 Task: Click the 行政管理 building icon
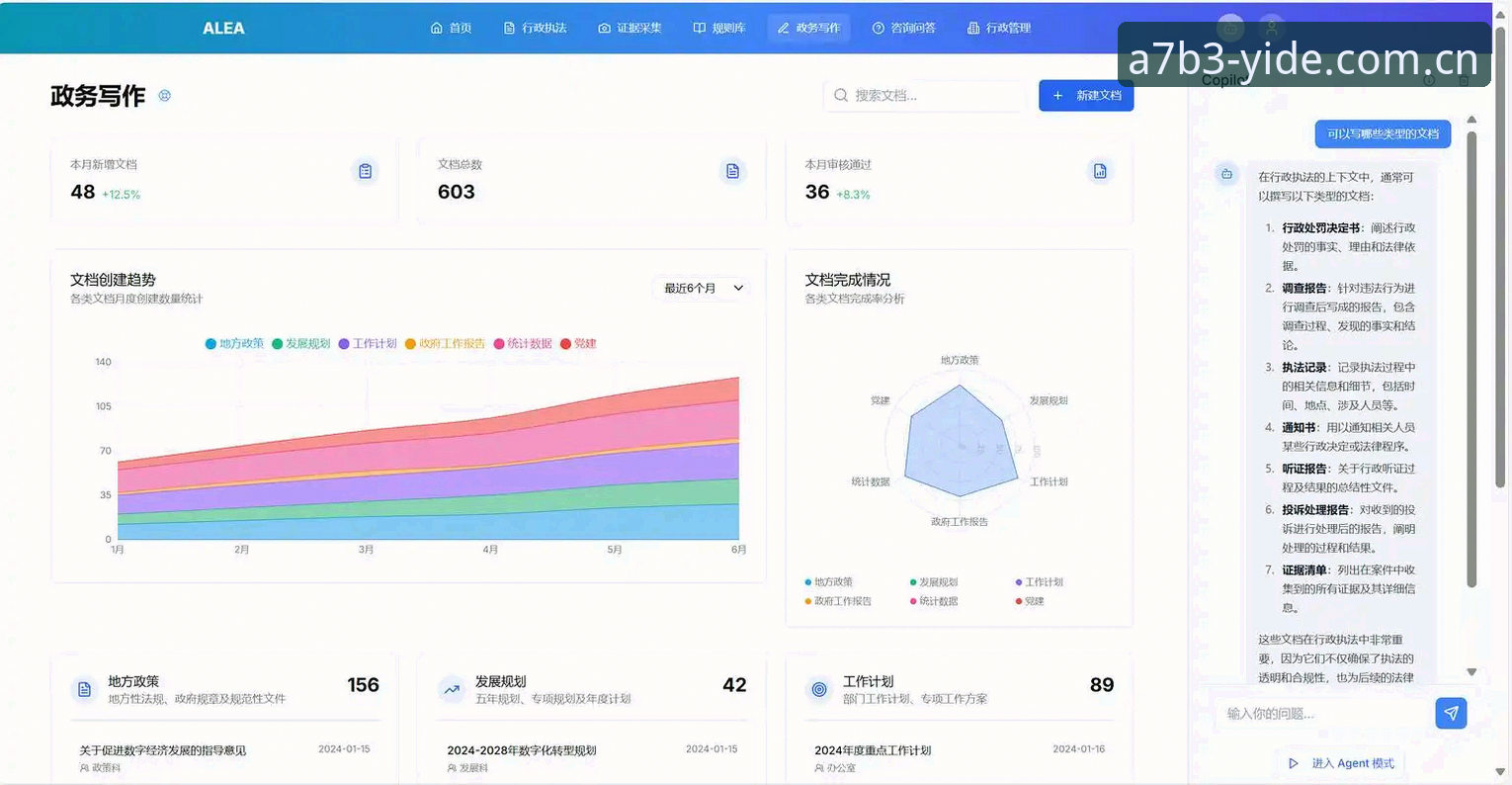coord(973,28)
